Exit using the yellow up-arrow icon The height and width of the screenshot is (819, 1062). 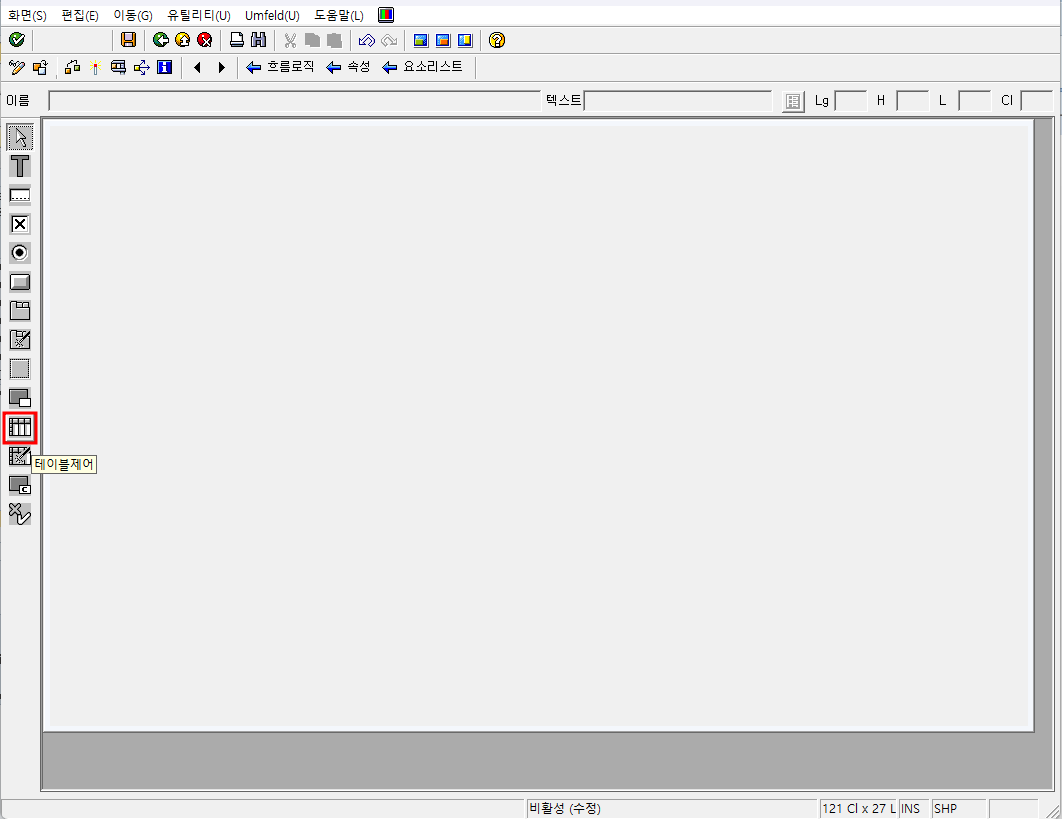tap(182, 40)
